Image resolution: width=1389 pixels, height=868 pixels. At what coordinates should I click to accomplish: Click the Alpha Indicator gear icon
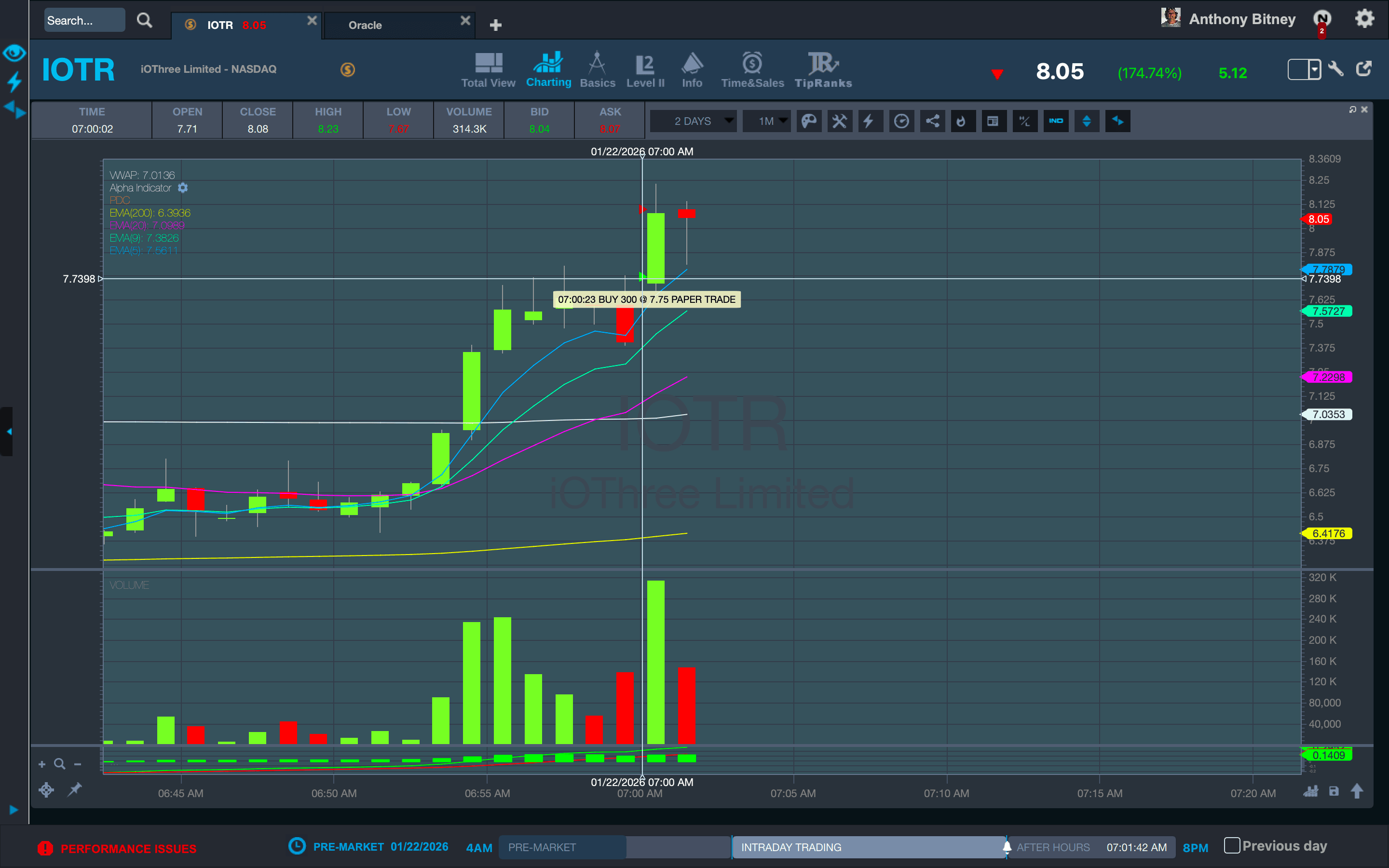tap(182, 188)
